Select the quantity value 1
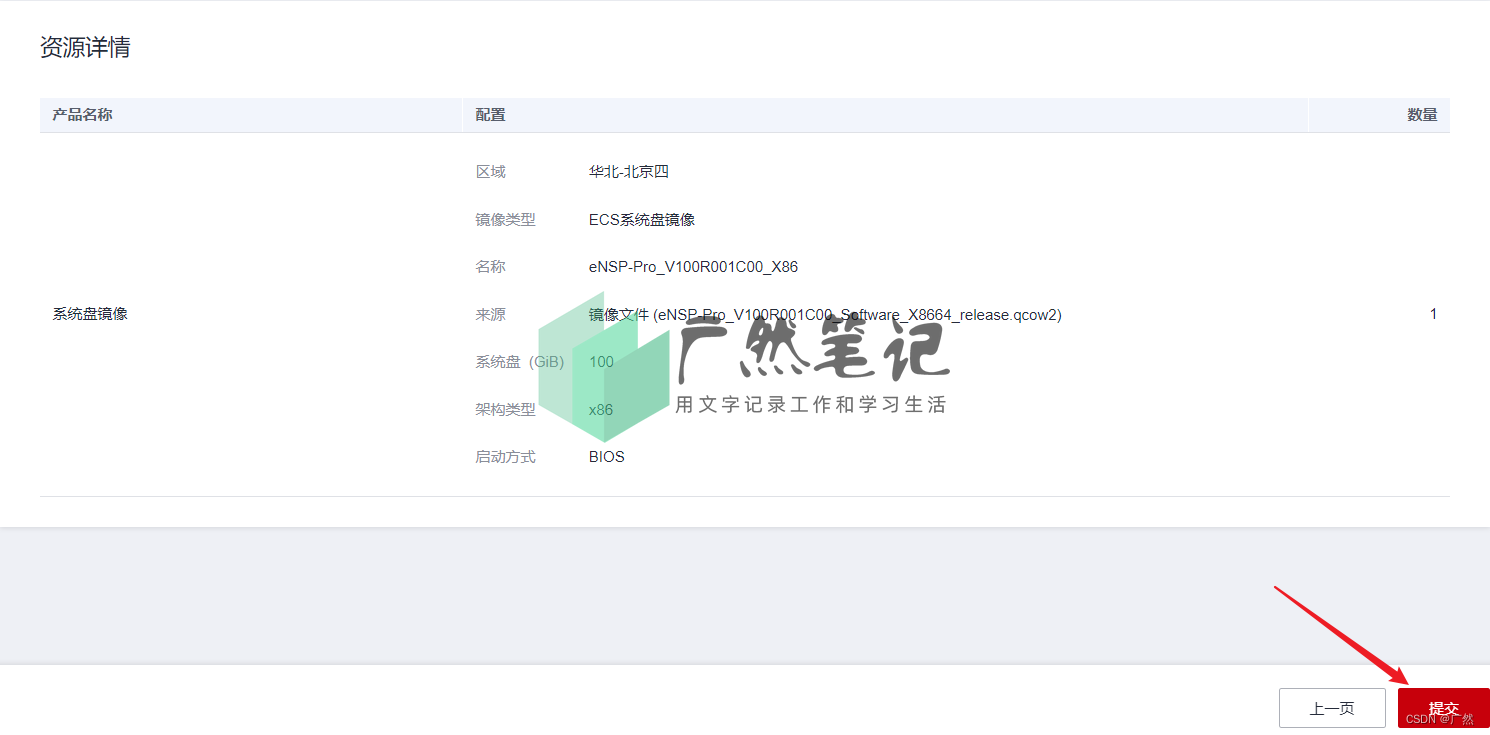The height and width of the screenshot is (735, 1490). pyautogui.click(x=1433, y=314)
